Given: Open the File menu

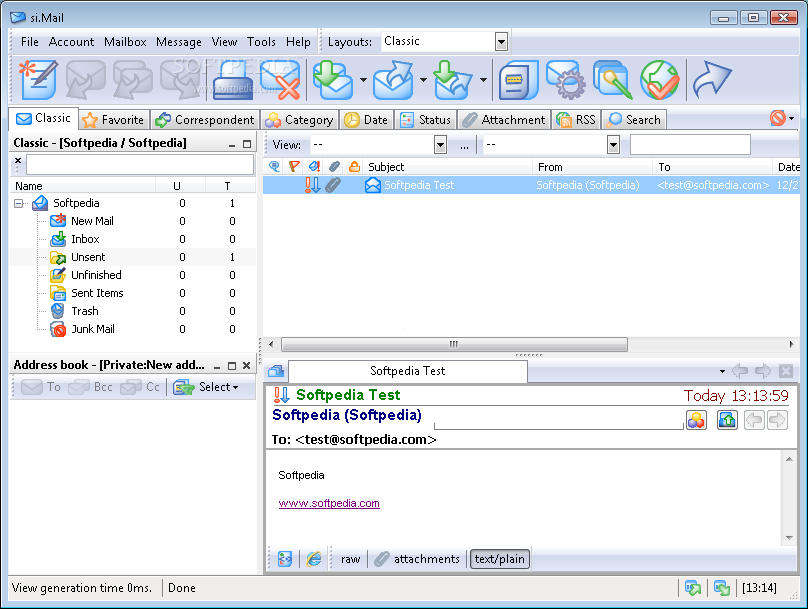Looking at the screenshot, I should click(x=29, y=42).
